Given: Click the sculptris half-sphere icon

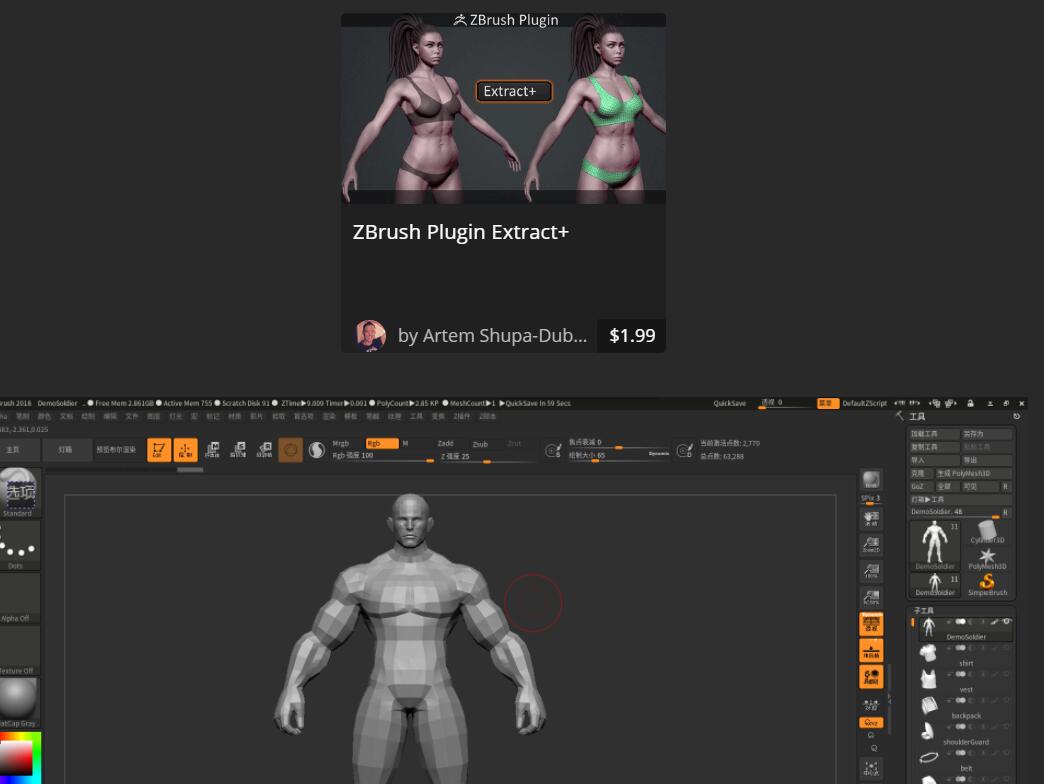Looking at the screenshot, I should 317,450.
